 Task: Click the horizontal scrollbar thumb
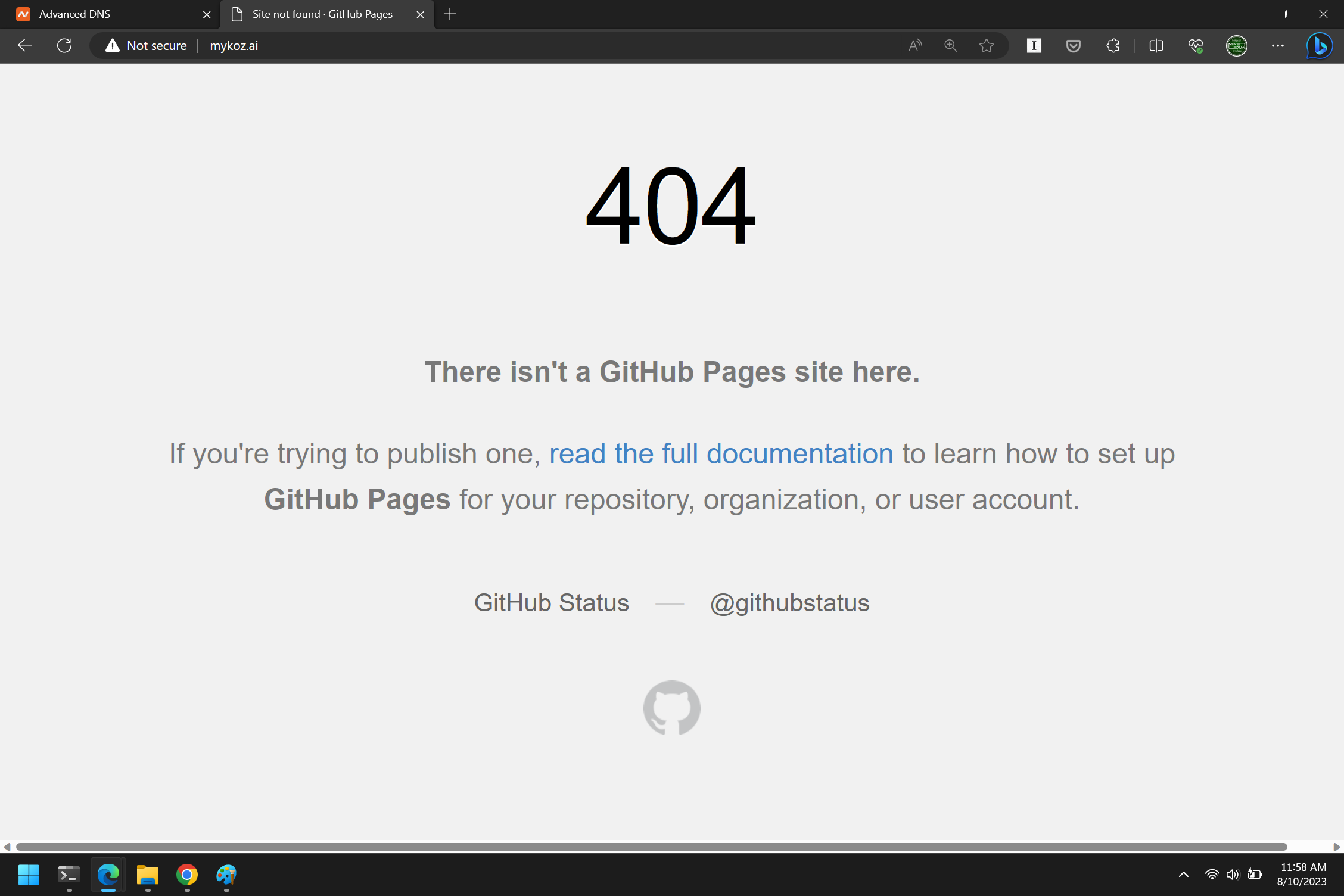point(651,847)
